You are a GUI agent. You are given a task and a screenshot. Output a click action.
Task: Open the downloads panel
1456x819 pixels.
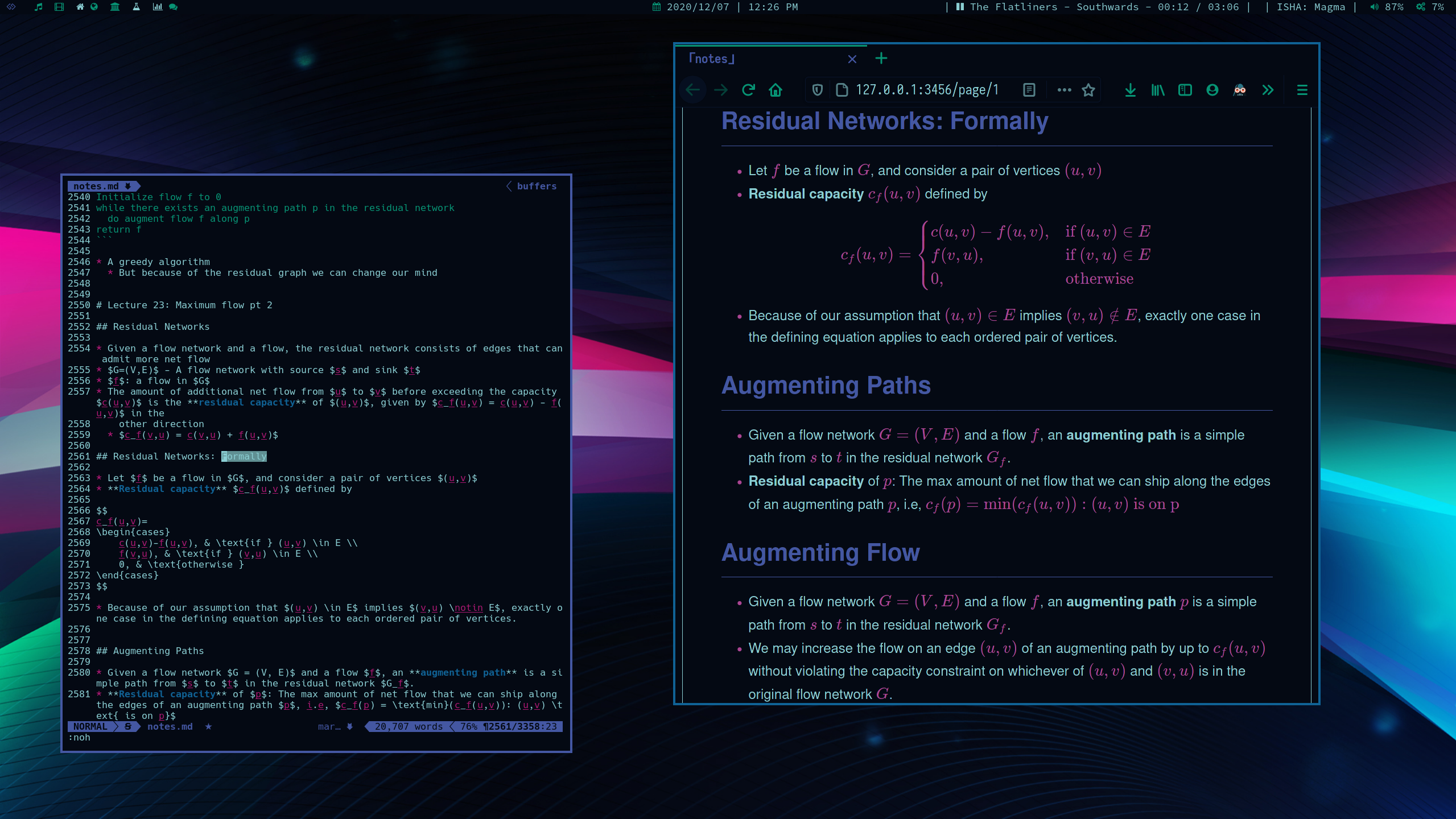[1130, 90]
